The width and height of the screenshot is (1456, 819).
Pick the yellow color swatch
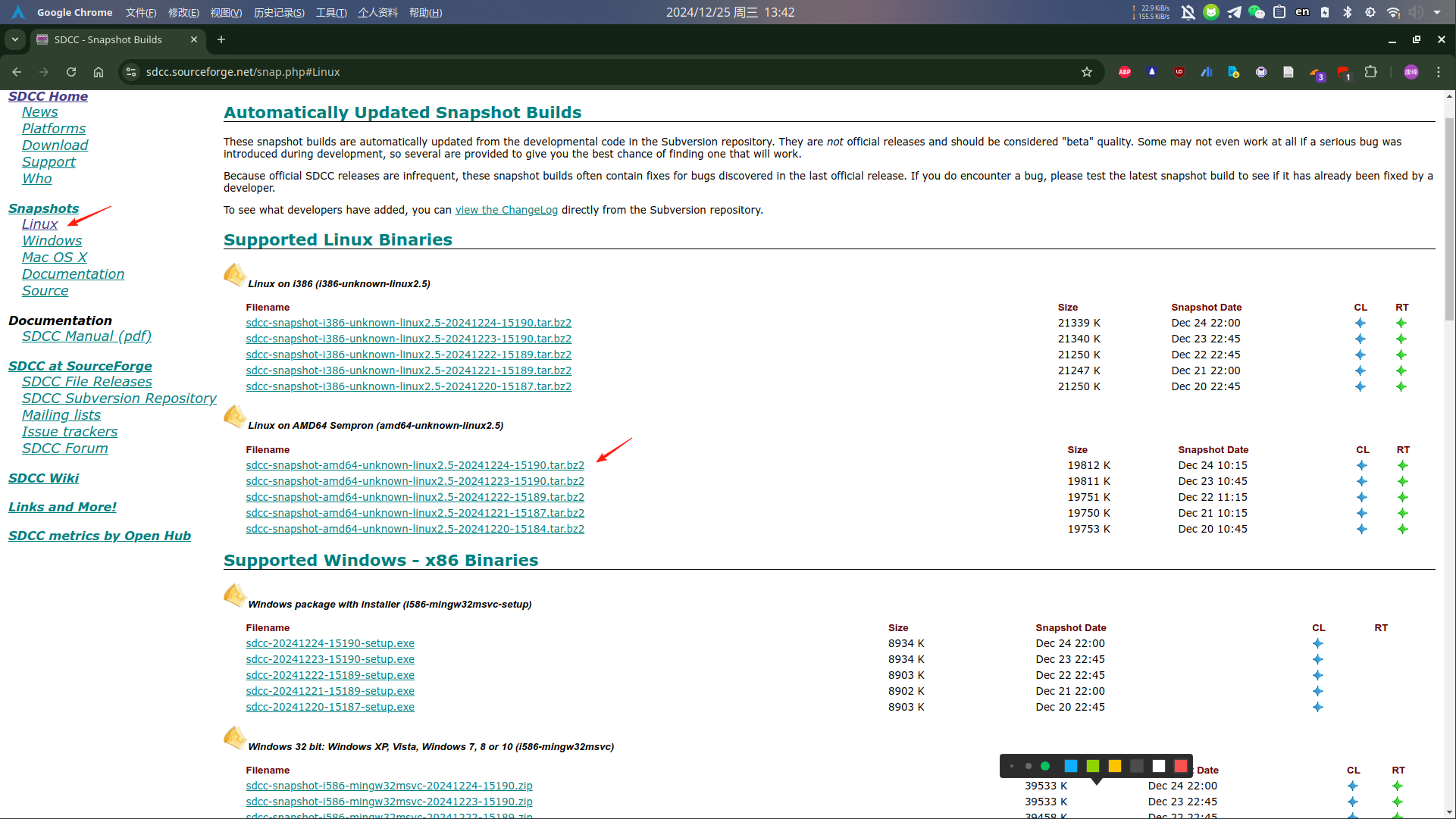click(x=1115, y=766)
